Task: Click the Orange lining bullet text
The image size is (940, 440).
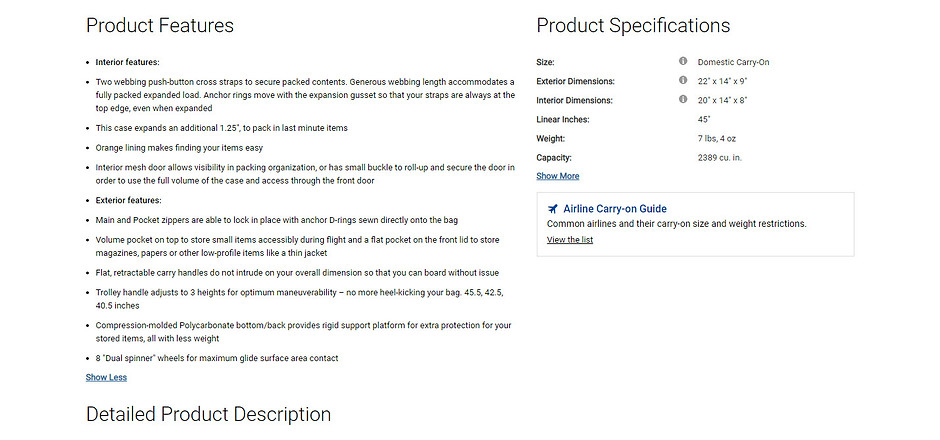Action: click(x=179, y=148)
